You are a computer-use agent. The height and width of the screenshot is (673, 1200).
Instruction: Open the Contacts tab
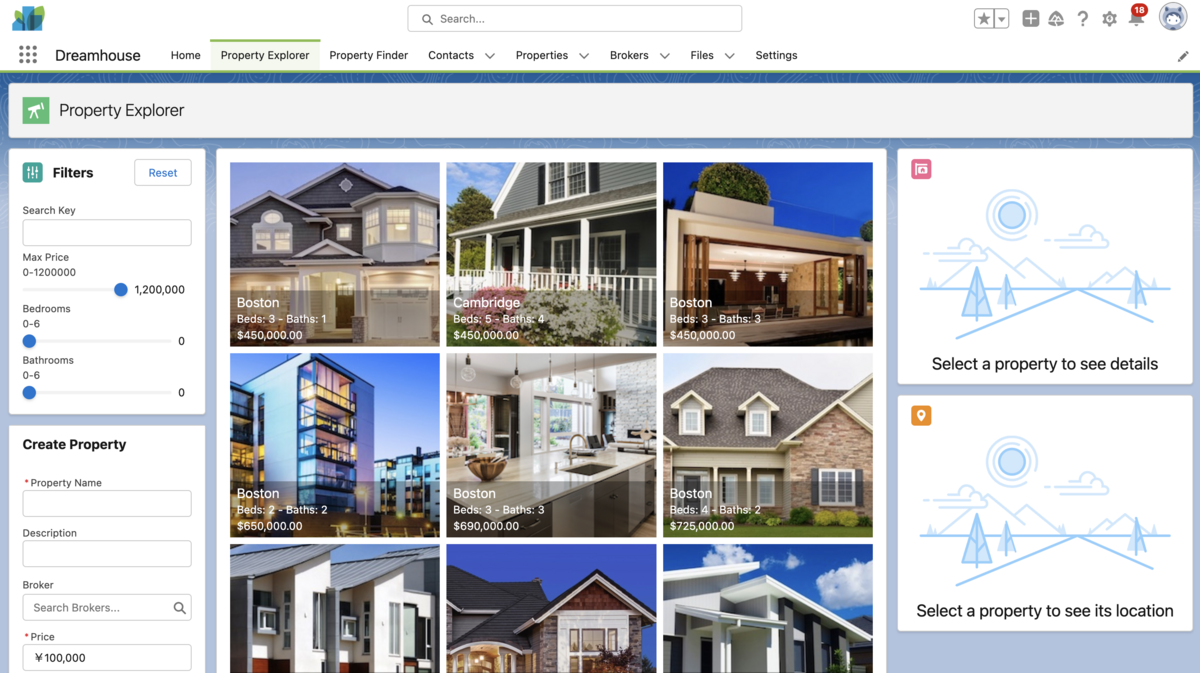coord(451,55)
